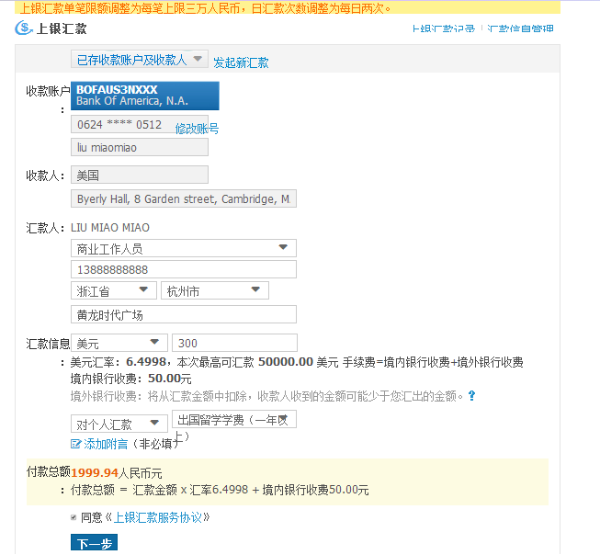Screen dimensions: 600x554
Task: Click the 黄龙时代广场 address field
Action: [184, 315]
